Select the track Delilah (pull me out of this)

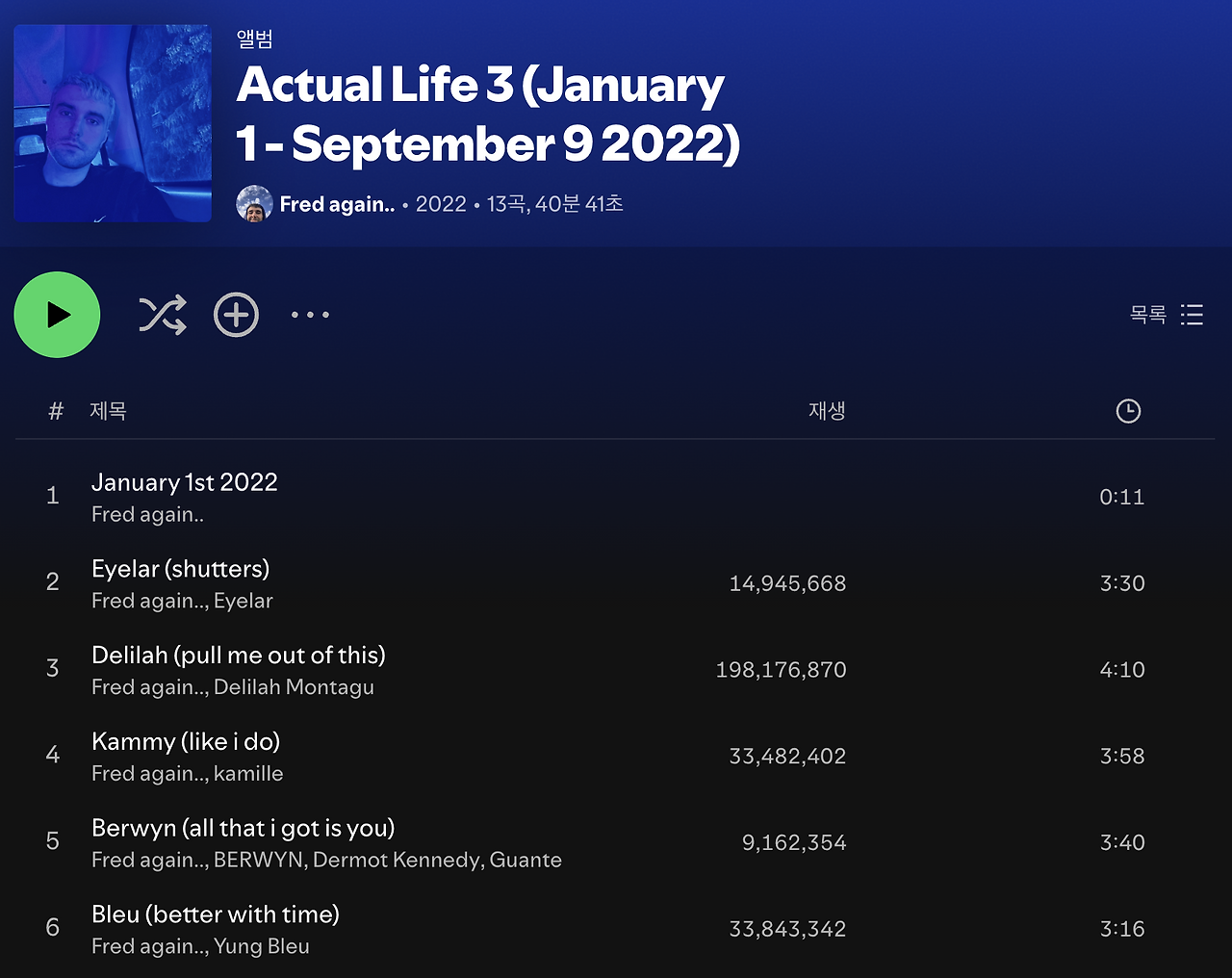tap(239, 656)
